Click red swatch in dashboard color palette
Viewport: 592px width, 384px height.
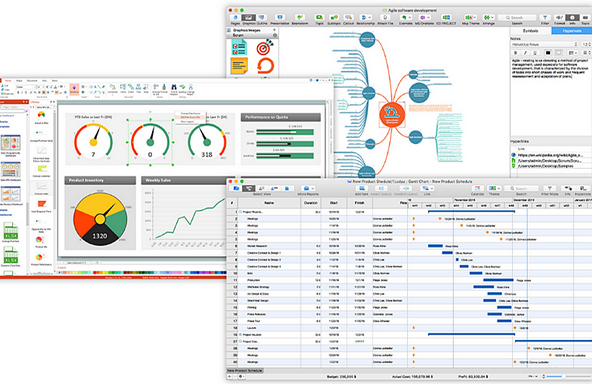pyautogui.click(x=96, y=272)
